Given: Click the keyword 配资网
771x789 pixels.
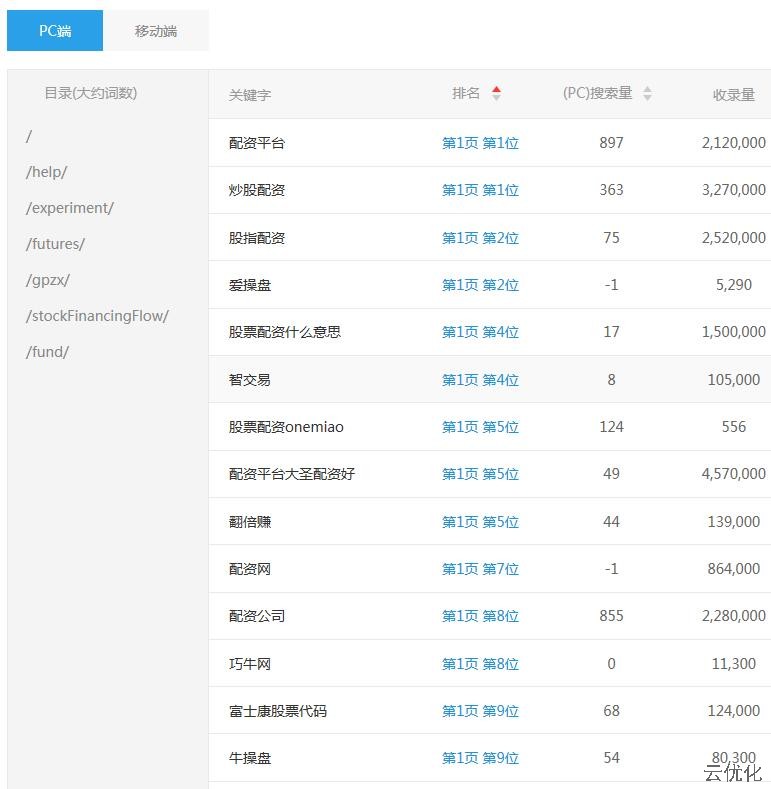Looking at the screenshot, I should (250, 569).
